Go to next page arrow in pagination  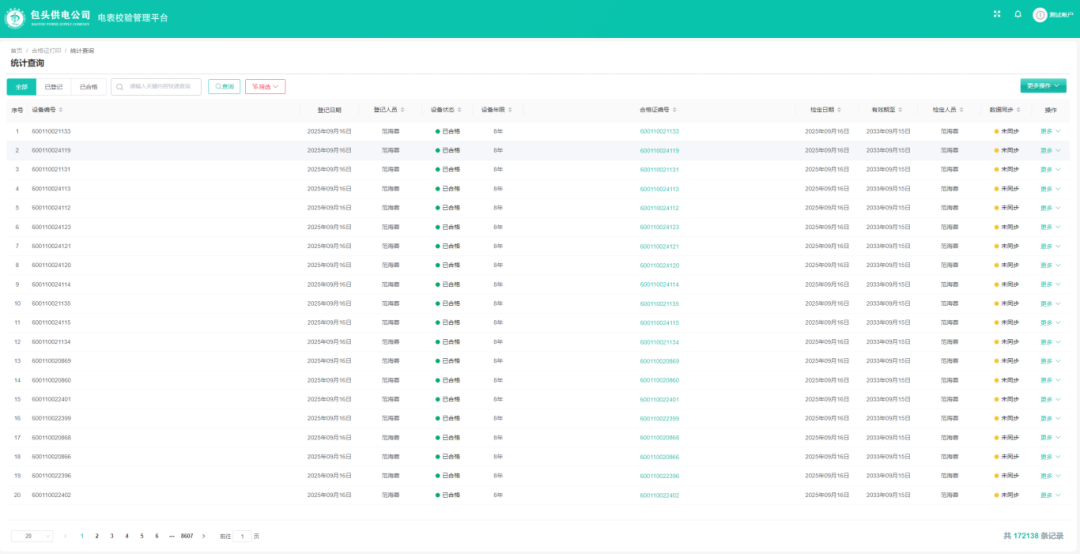pos(202,536)
